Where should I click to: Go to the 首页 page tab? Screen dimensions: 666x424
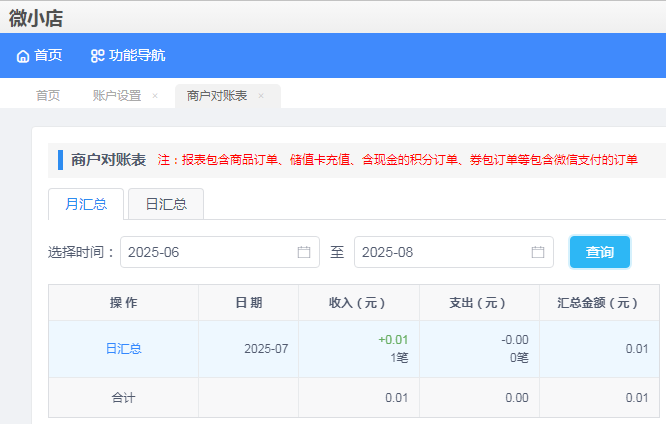pyautogui.click(x=48, y=96)
